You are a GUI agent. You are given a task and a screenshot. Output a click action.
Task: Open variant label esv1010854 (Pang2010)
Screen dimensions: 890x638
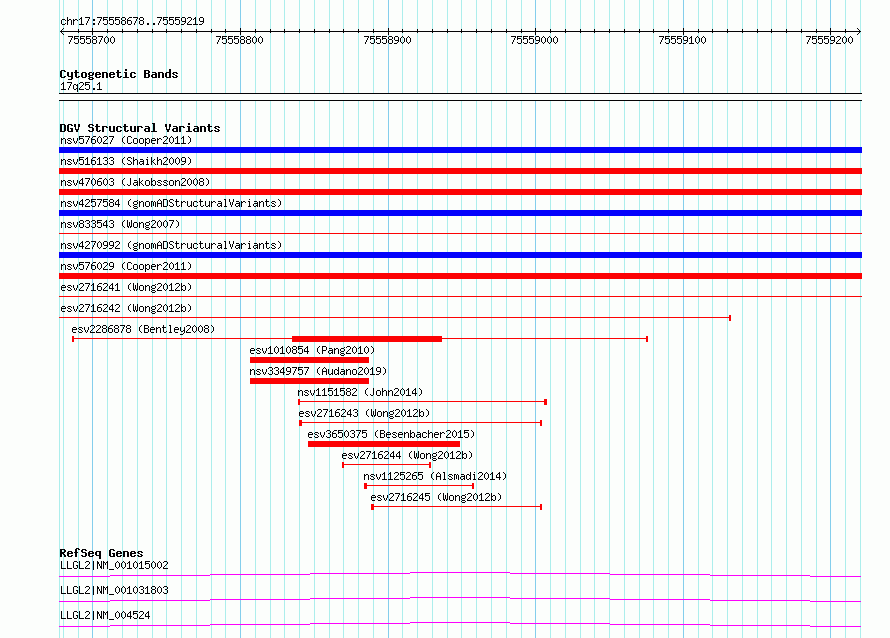coord(312,350)
